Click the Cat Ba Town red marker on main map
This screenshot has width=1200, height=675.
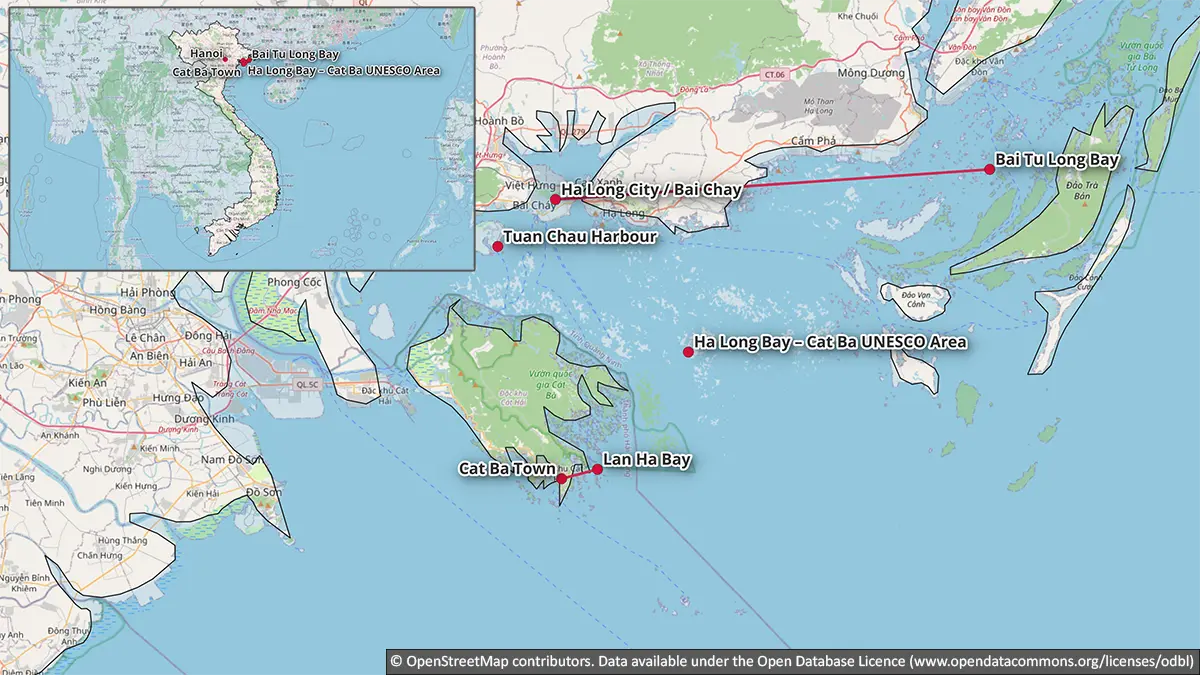[562, 478]
